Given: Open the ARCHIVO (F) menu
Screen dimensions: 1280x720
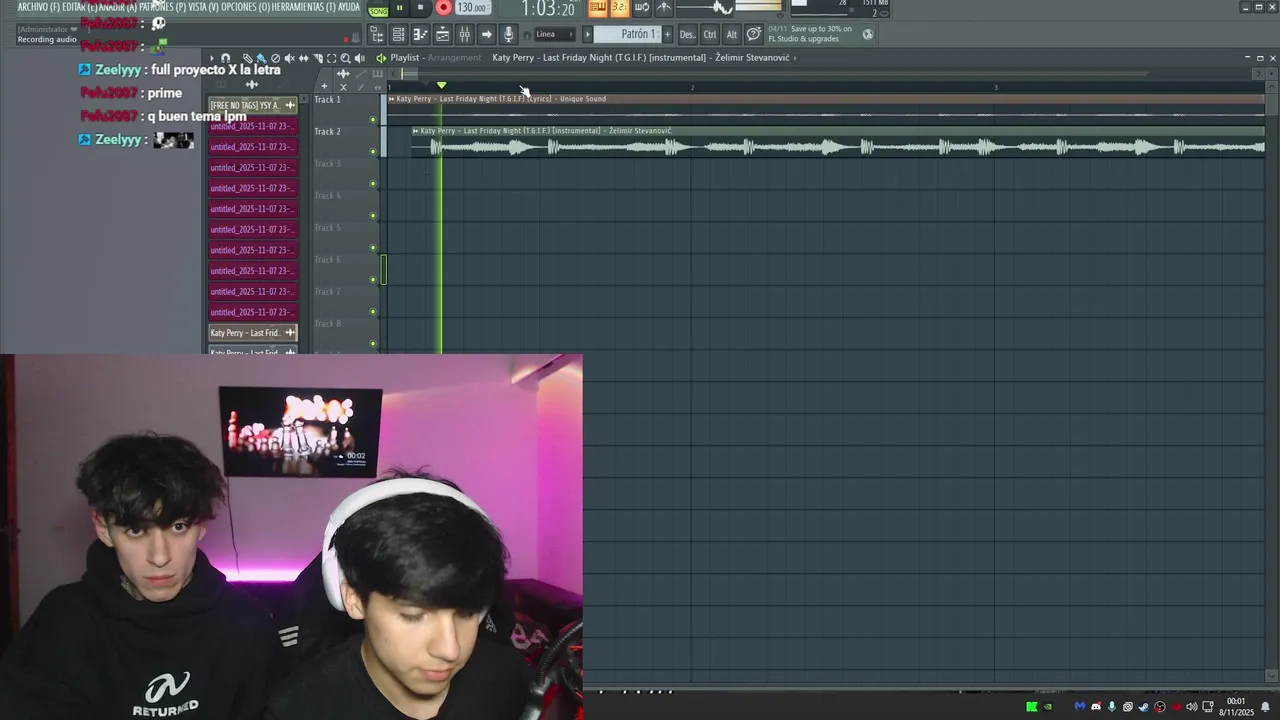Looking at the screenshot, I should coord(38,6).
